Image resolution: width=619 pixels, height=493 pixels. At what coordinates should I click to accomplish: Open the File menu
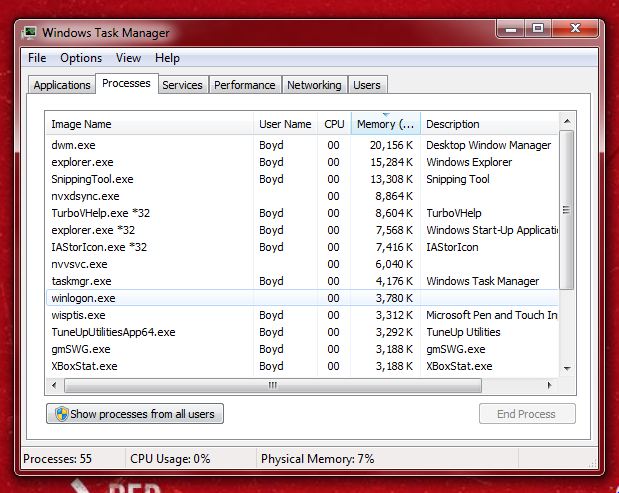tap(37, 58)
